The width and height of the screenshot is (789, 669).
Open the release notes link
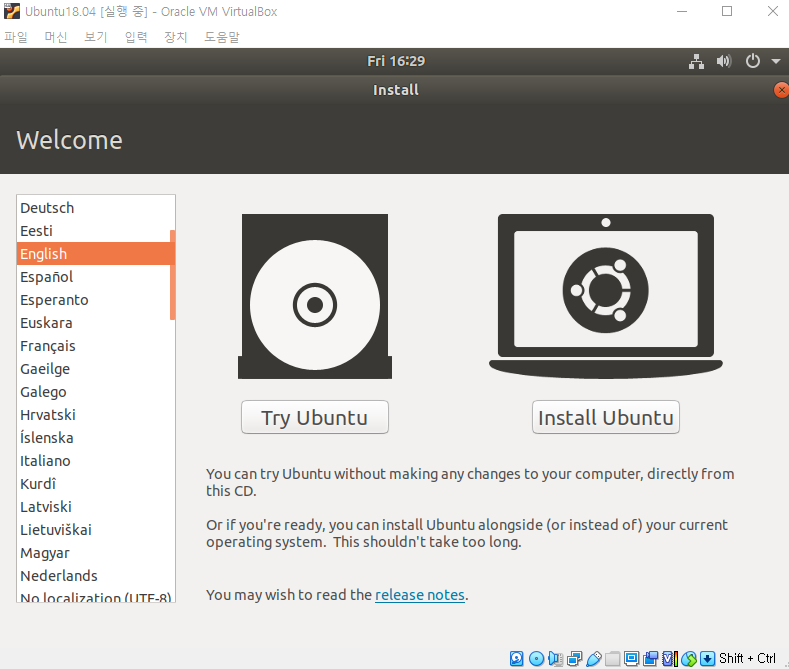pos(420,595)
